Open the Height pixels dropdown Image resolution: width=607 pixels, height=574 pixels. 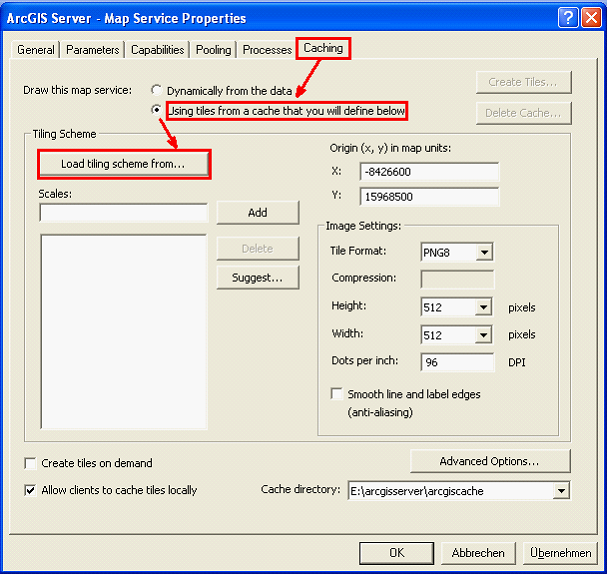[x=484, y=307]
